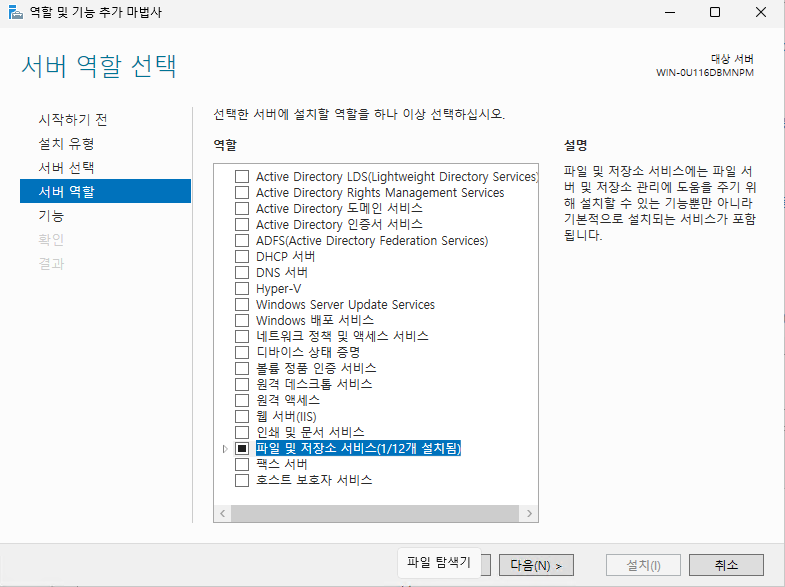Select the DNS 서버 role label
Viewport: 785px width, 587px height.
(282, 273)
